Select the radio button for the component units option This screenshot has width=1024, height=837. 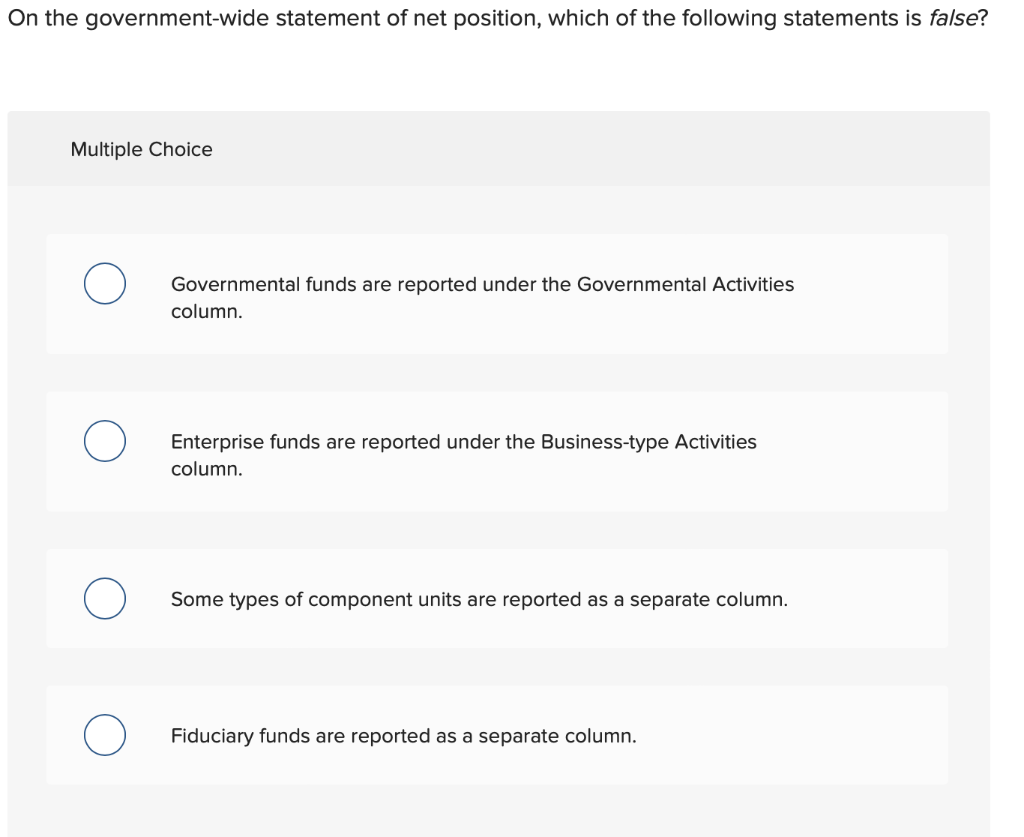click(104, 598)
